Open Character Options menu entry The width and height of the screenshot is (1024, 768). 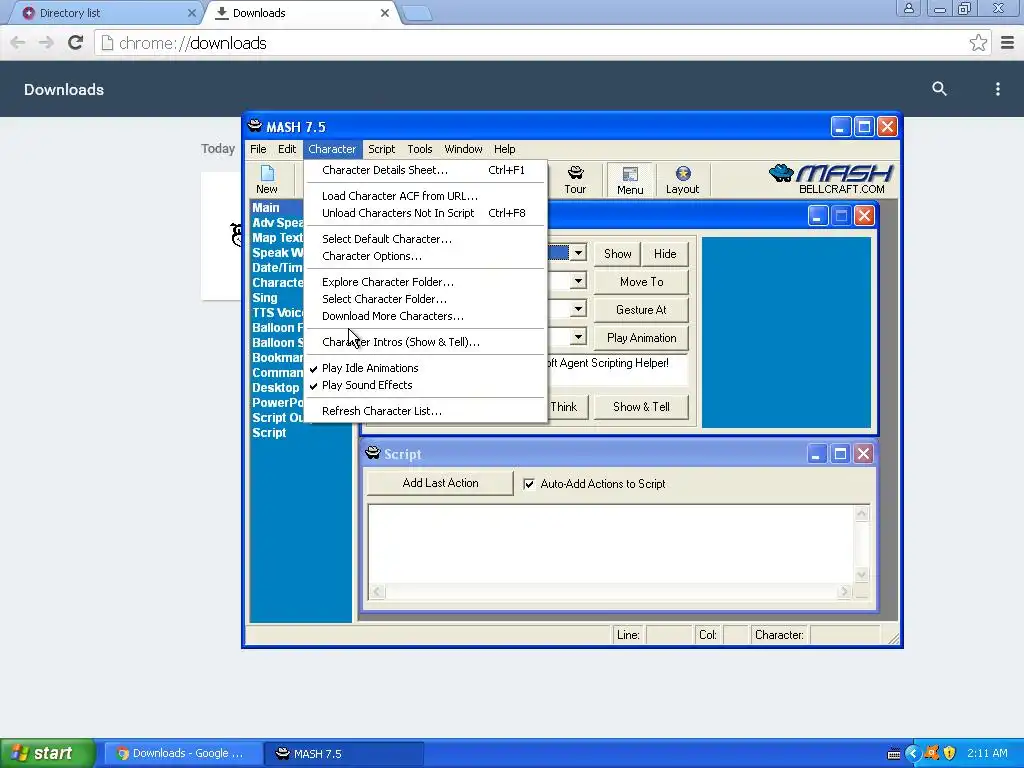pos(425,256)
